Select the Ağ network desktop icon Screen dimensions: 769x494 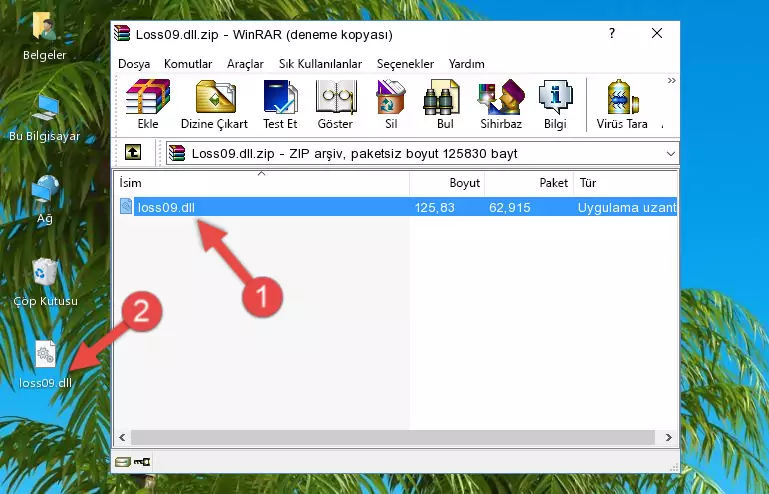click(x=45, y=200)
